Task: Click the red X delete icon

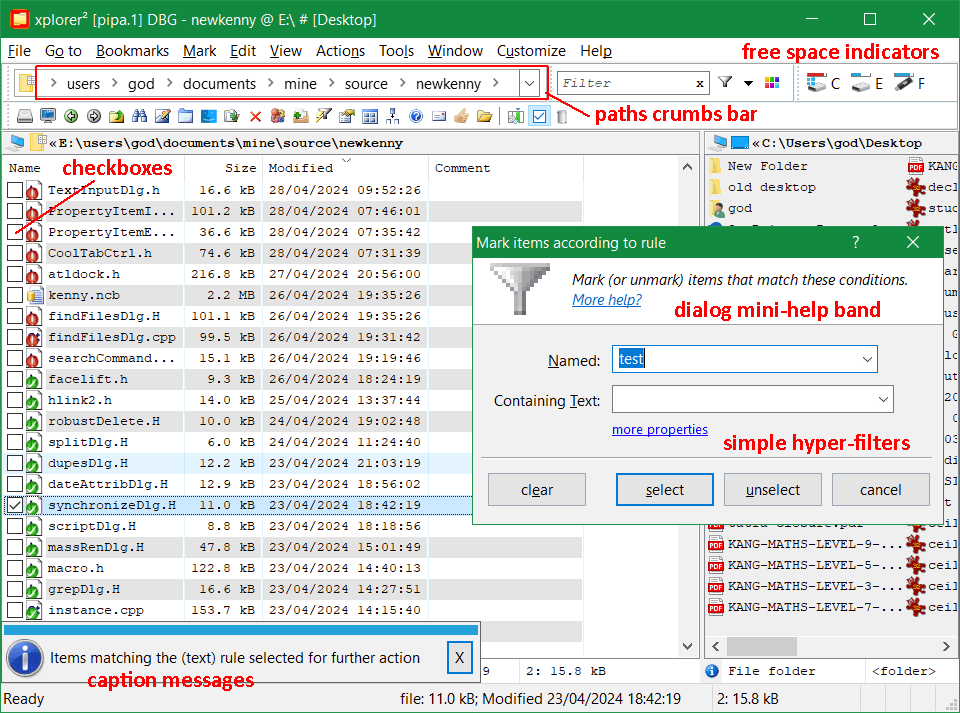Action: click(x=255, y=116)
